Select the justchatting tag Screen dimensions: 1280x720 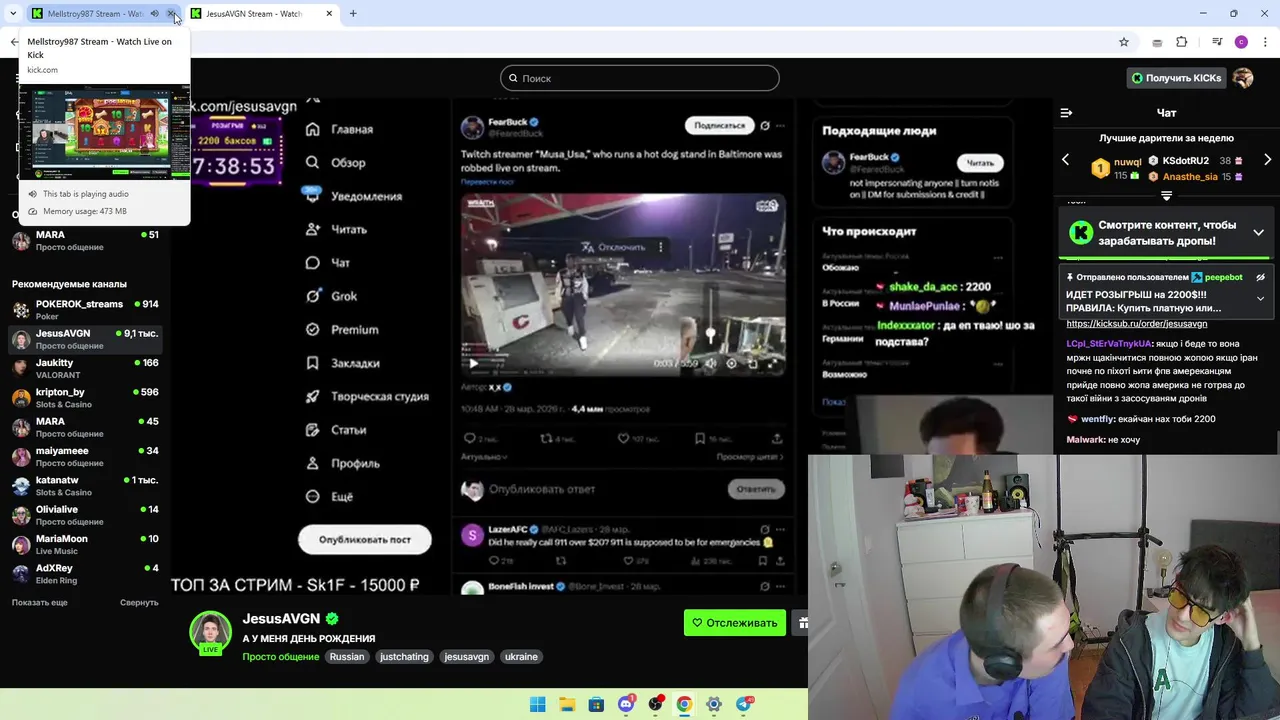404,657
